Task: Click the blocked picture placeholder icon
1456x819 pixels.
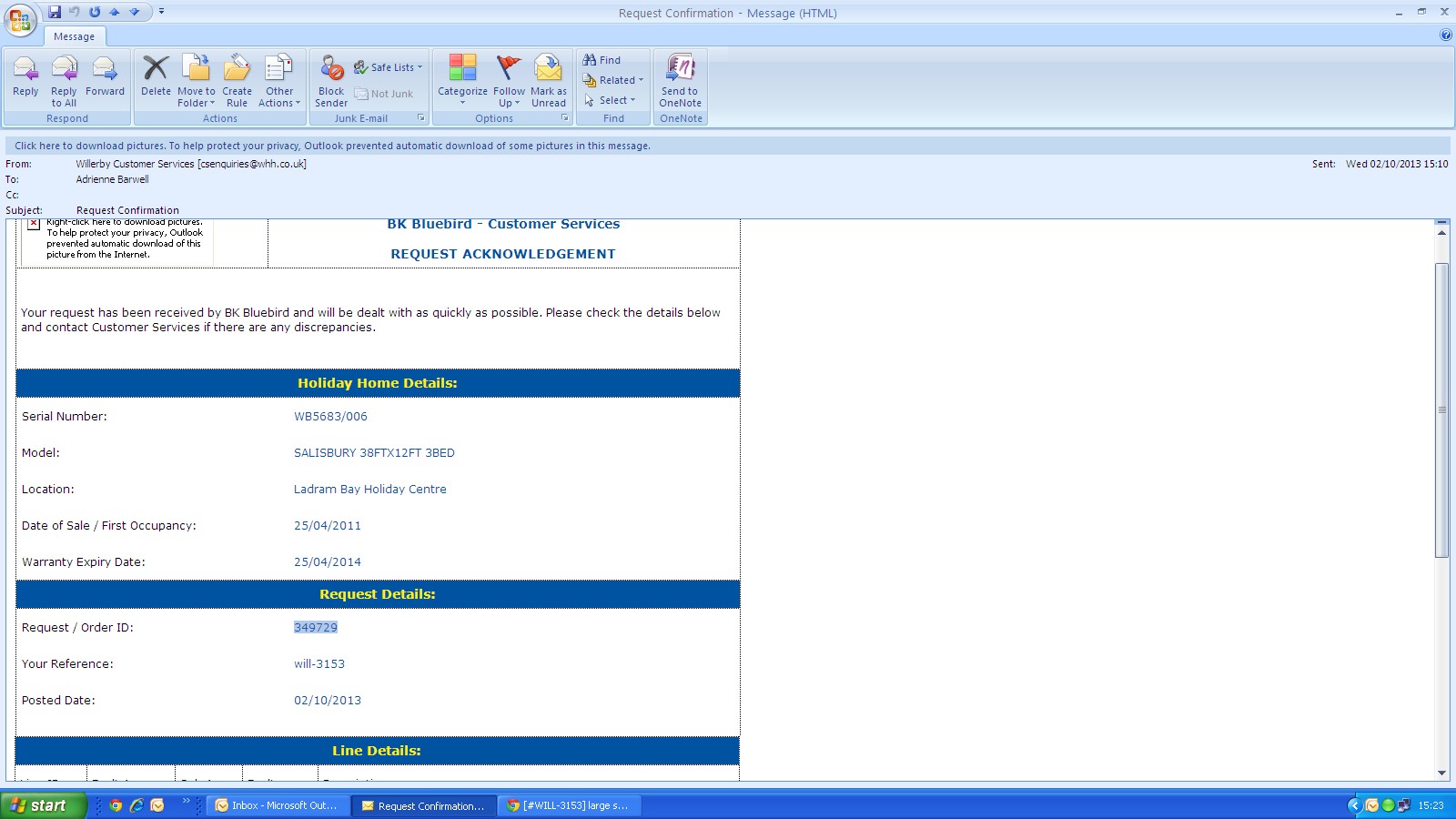Action: click(x=34, y=224)
